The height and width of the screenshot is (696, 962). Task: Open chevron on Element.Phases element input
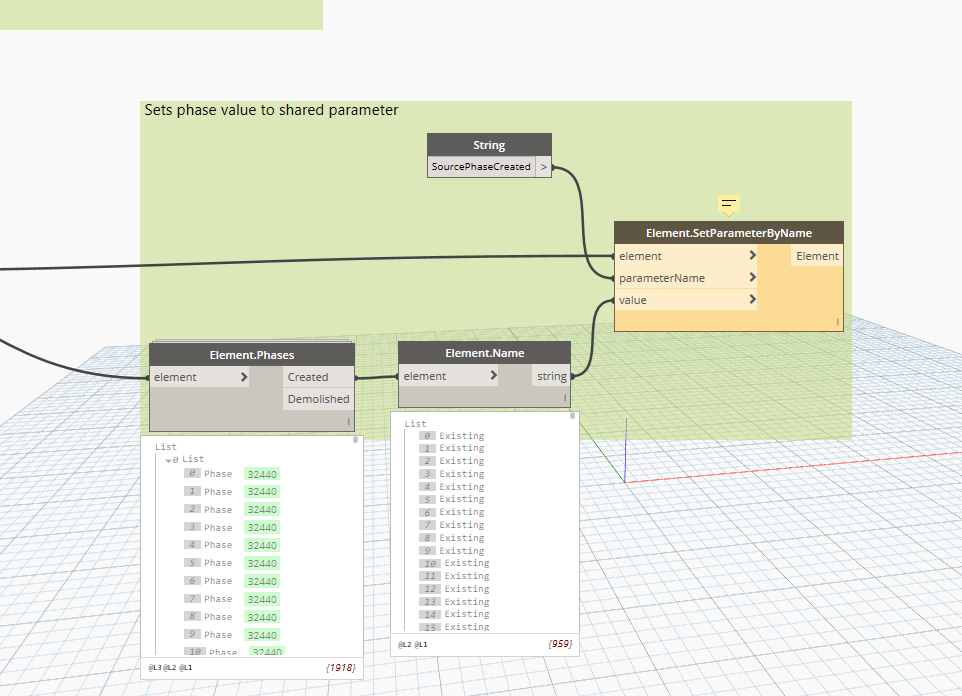(x=244, y=377)
